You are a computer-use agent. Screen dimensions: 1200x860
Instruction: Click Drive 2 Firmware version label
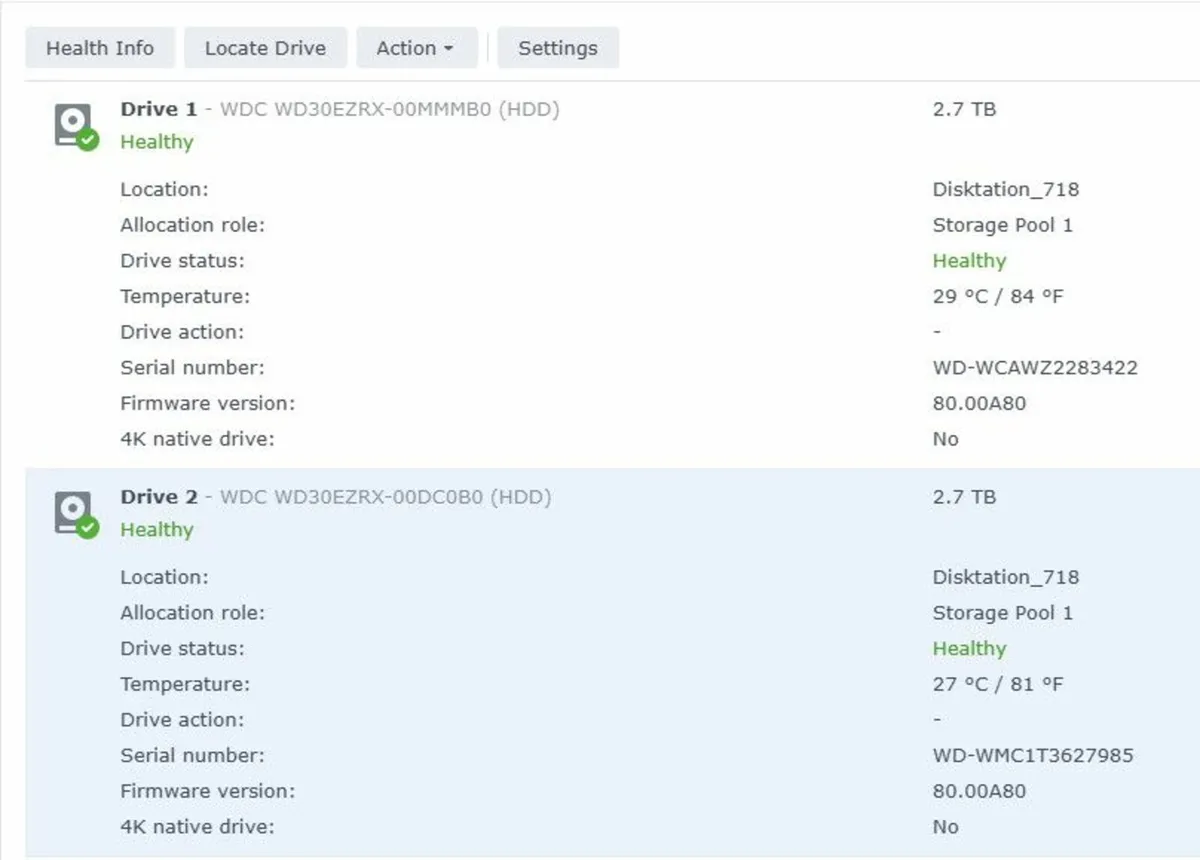tap(207, 792)
